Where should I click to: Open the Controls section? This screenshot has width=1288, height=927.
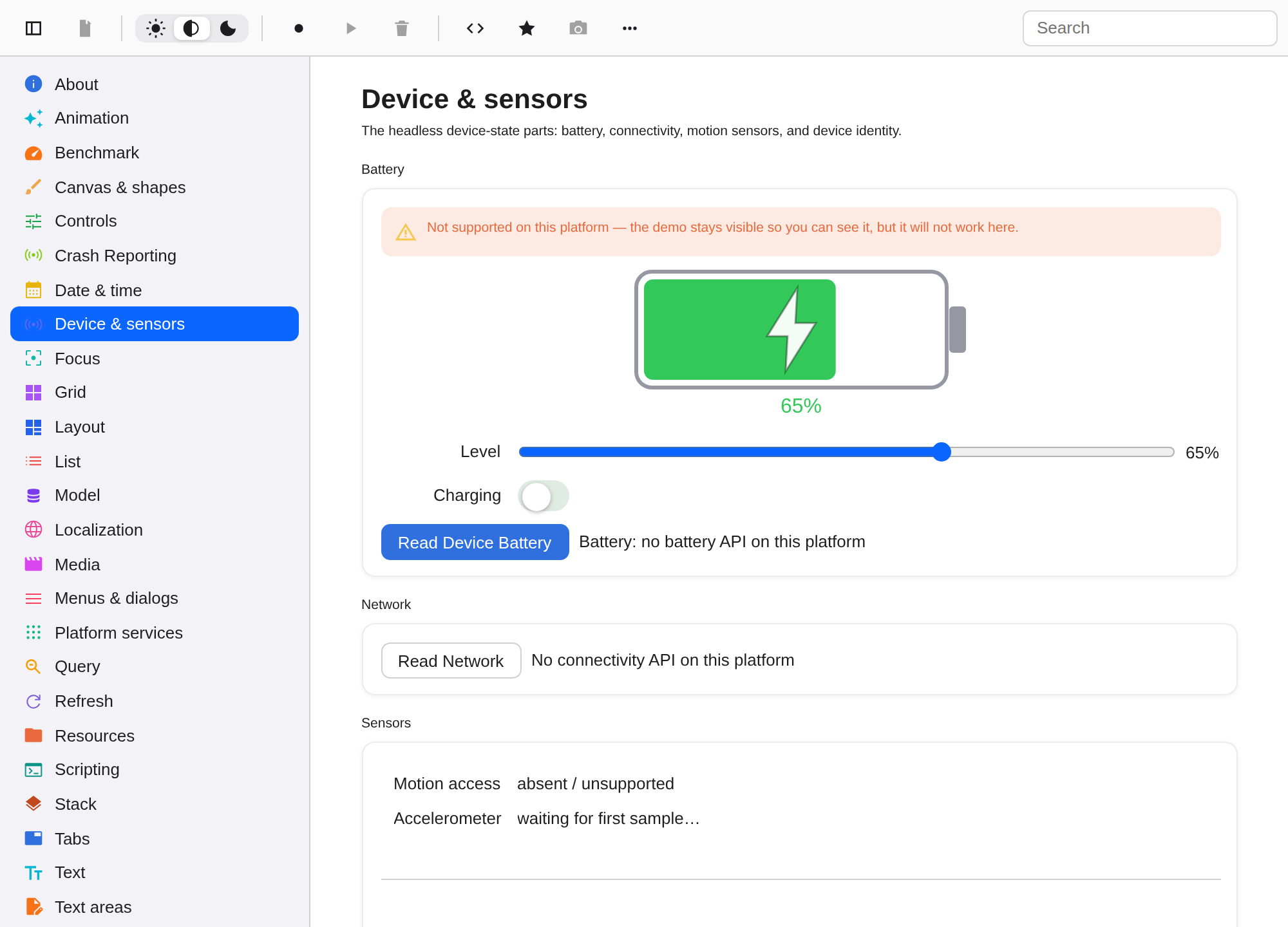(x=155, y=221)
